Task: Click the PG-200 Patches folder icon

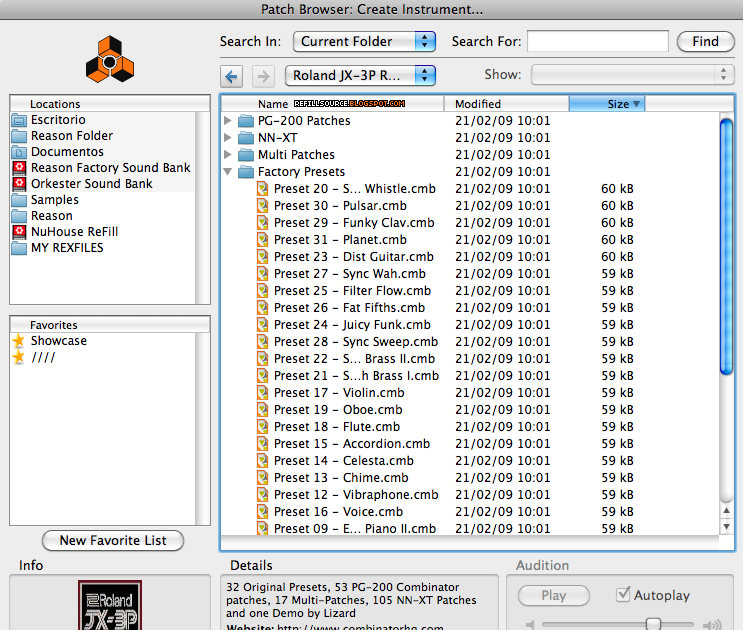Action: click(x=246, y=121)
